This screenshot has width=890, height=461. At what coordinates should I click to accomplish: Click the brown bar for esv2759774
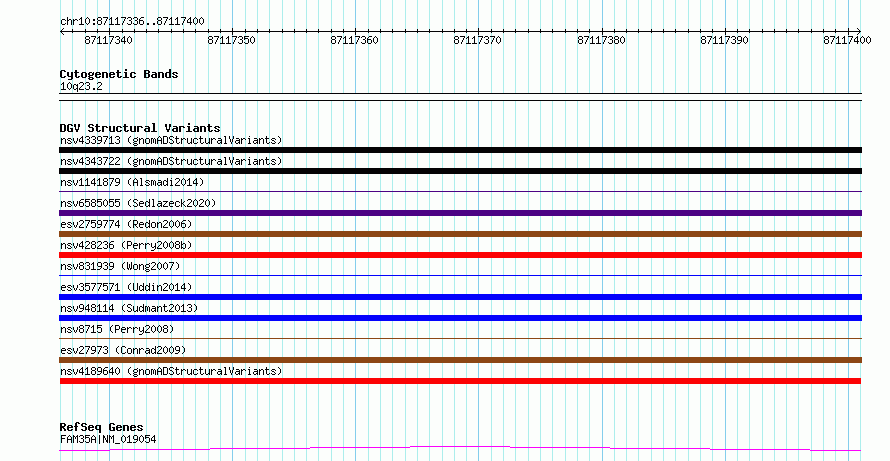click(x=460, y=234)
